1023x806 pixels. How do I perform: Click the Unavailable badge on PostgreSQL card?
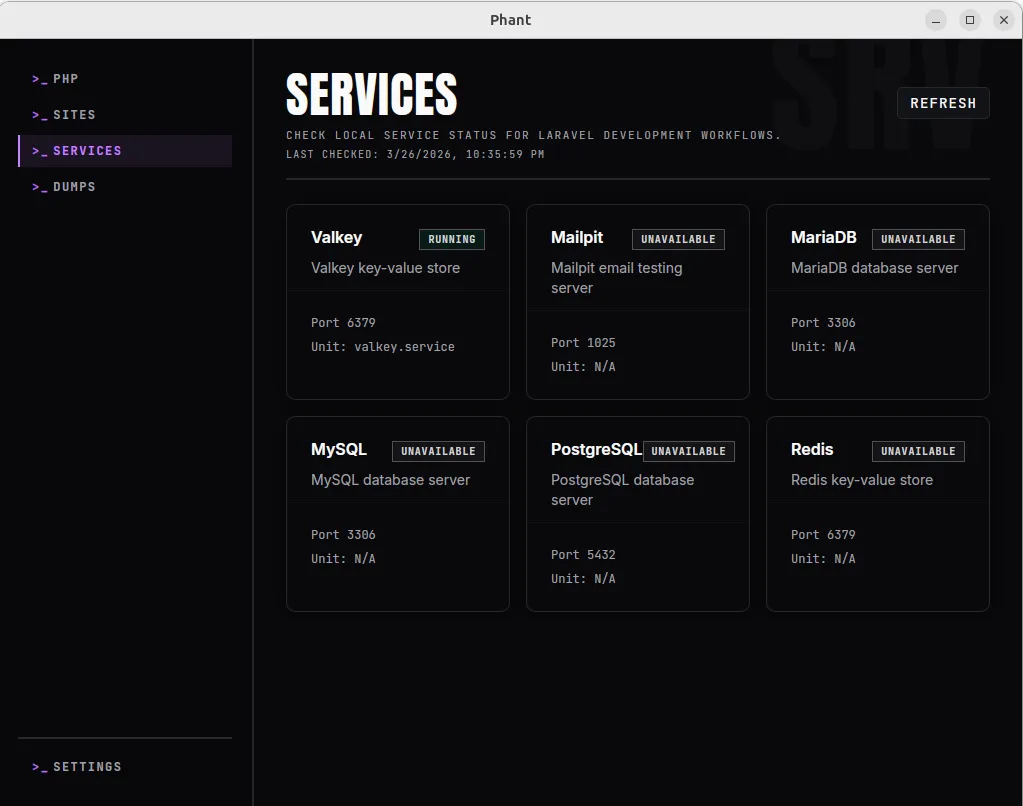point(688,452)
